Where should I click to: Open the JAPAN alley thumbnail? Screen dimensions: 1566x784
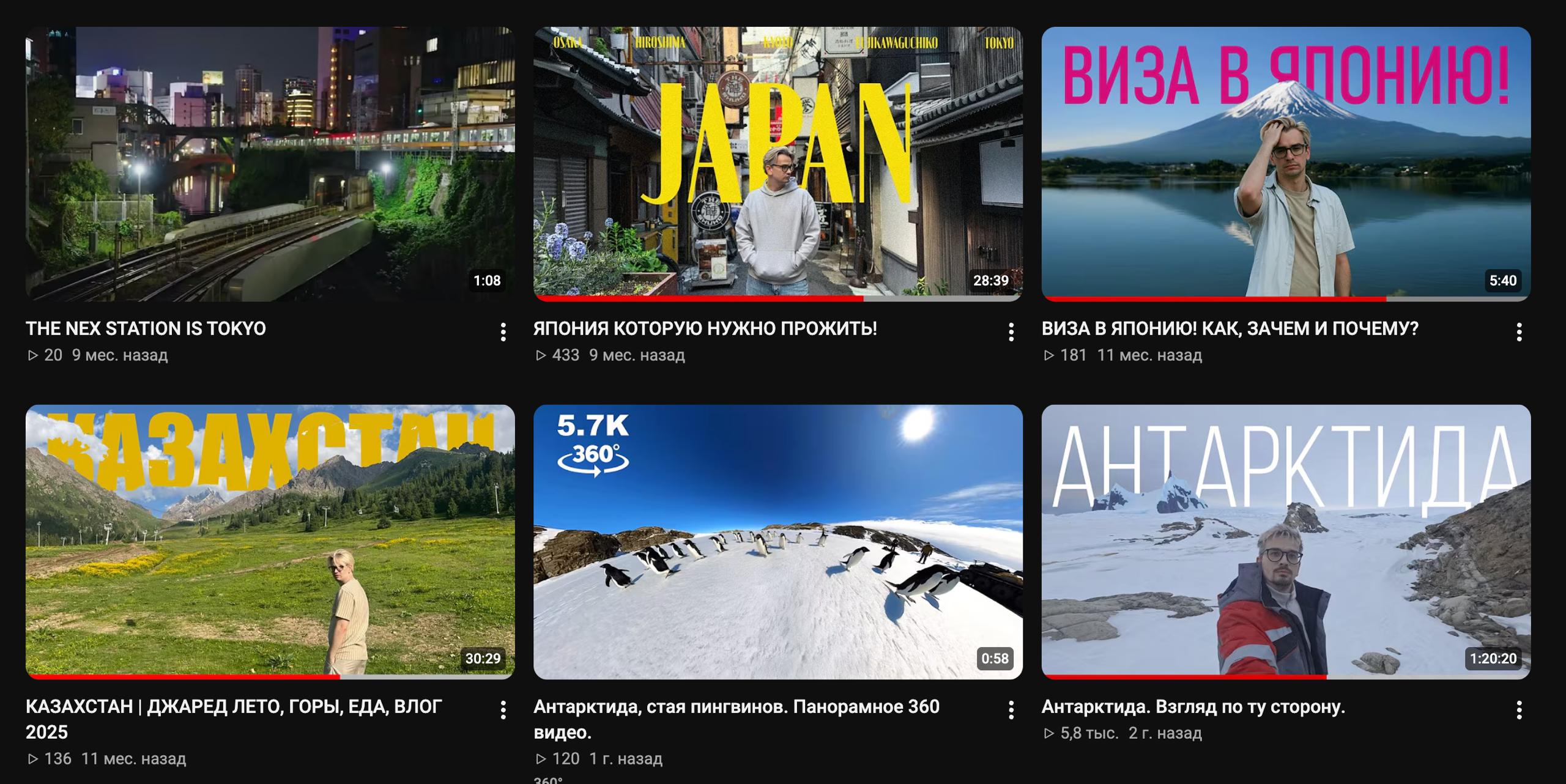(778, 164)
